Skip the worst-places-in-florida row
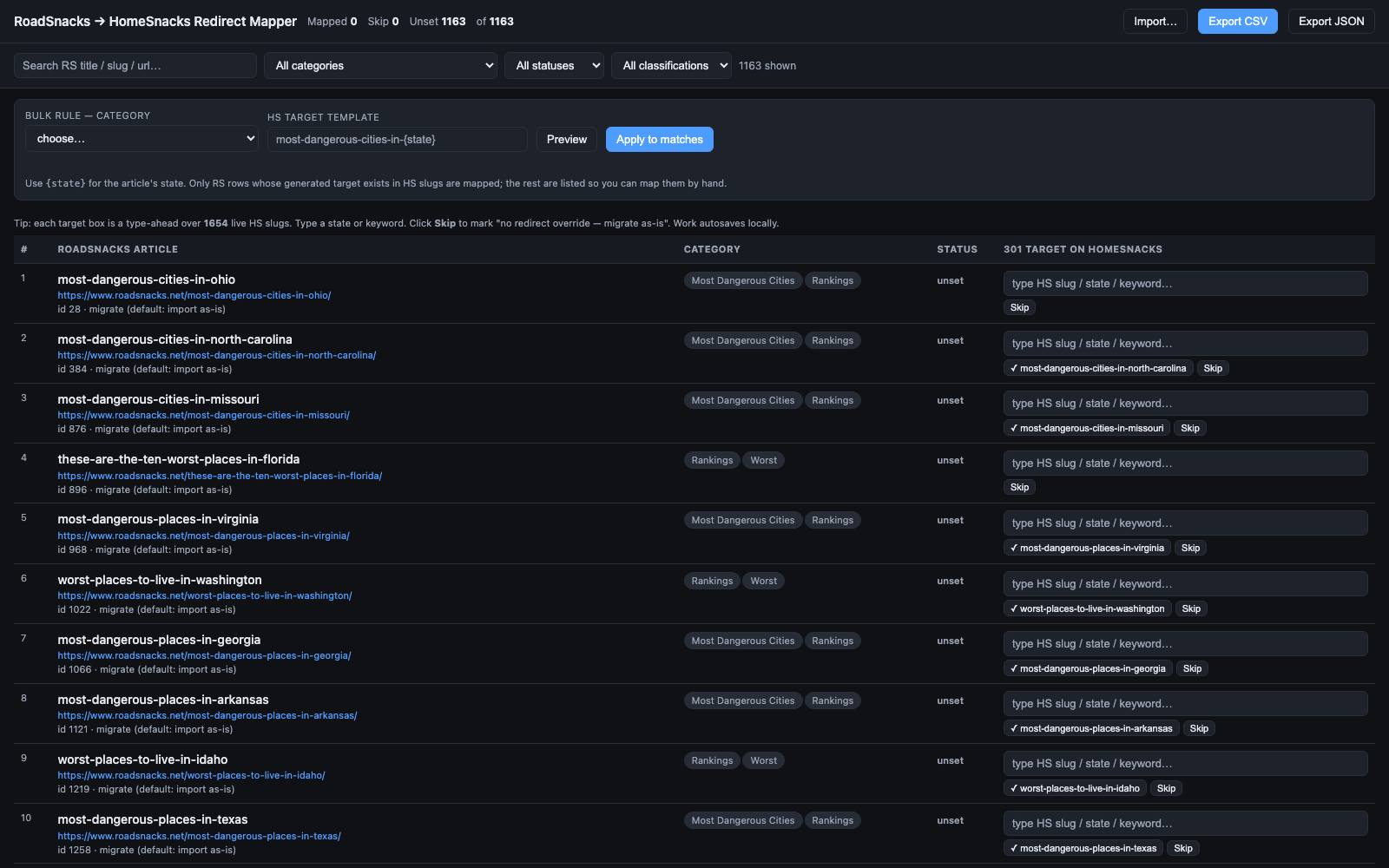 point(1020,488)
